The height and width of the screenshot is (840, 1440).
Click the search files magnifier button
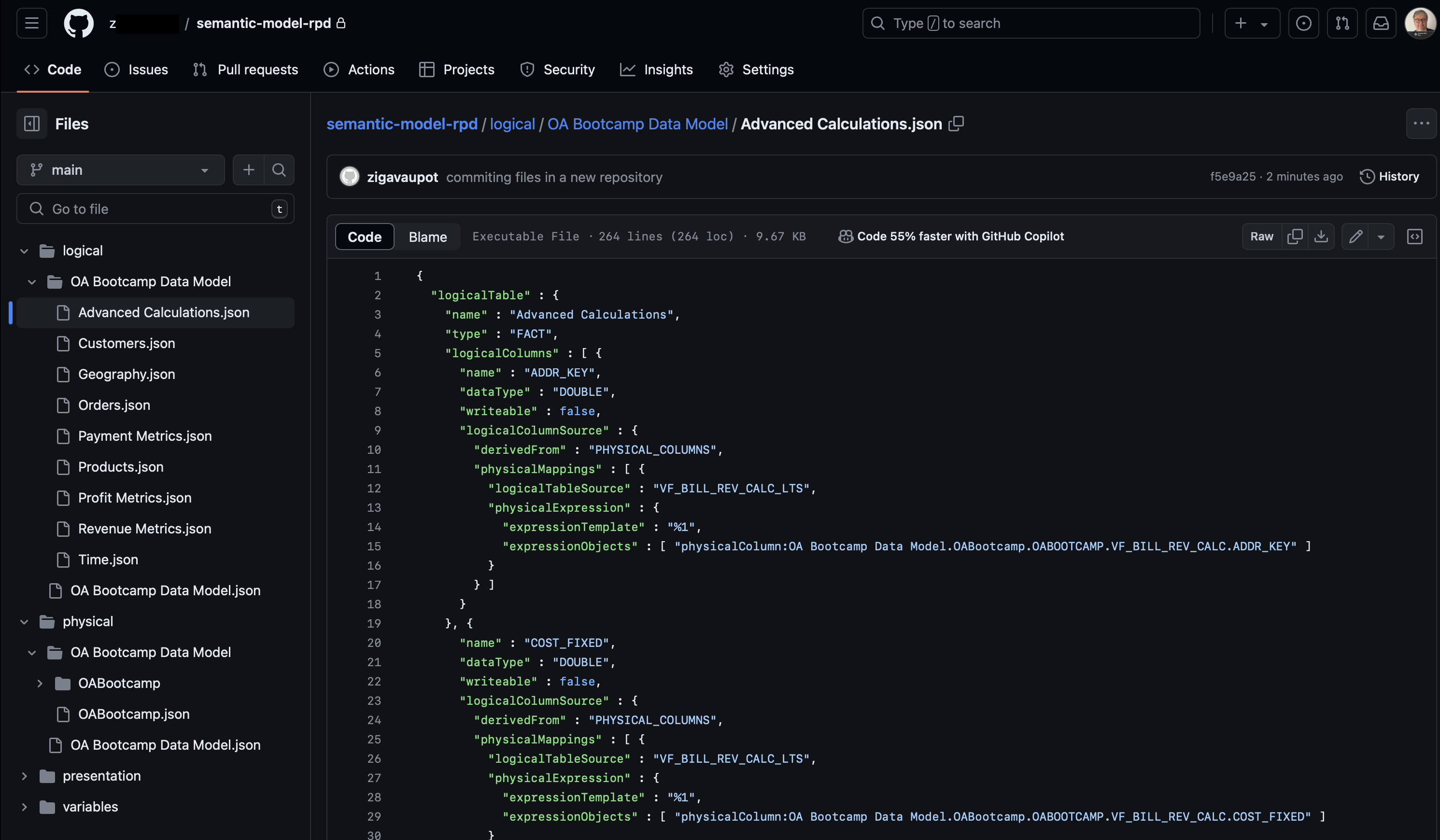pos(279,170)
